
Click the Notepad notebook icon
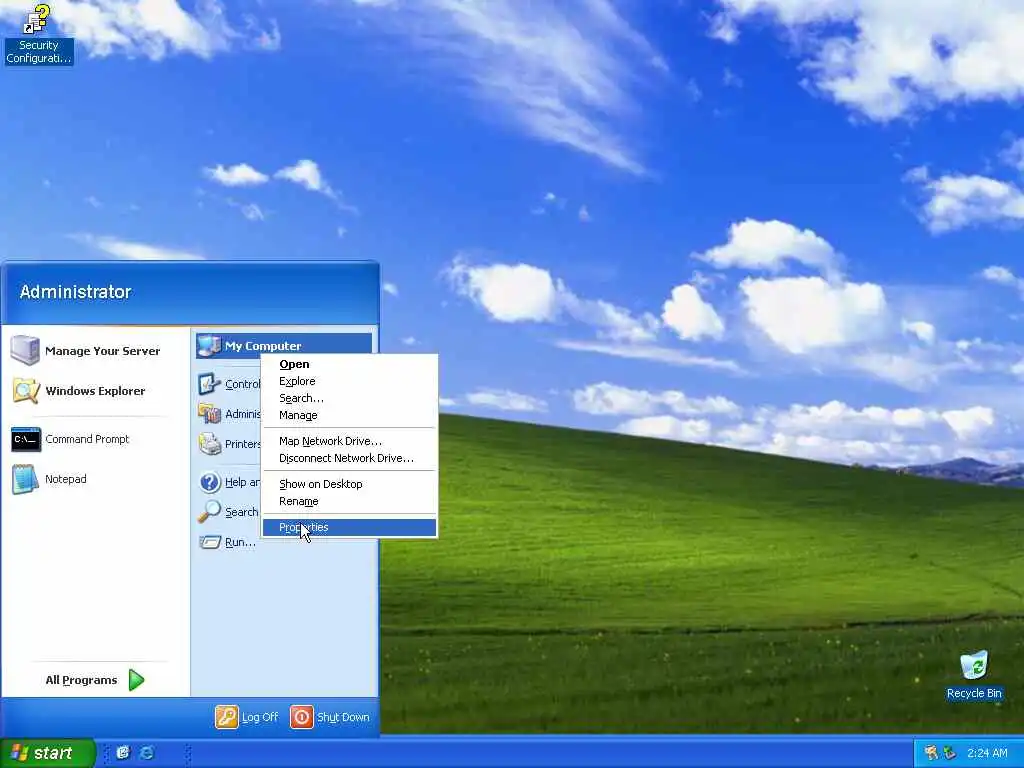(25, 479)
